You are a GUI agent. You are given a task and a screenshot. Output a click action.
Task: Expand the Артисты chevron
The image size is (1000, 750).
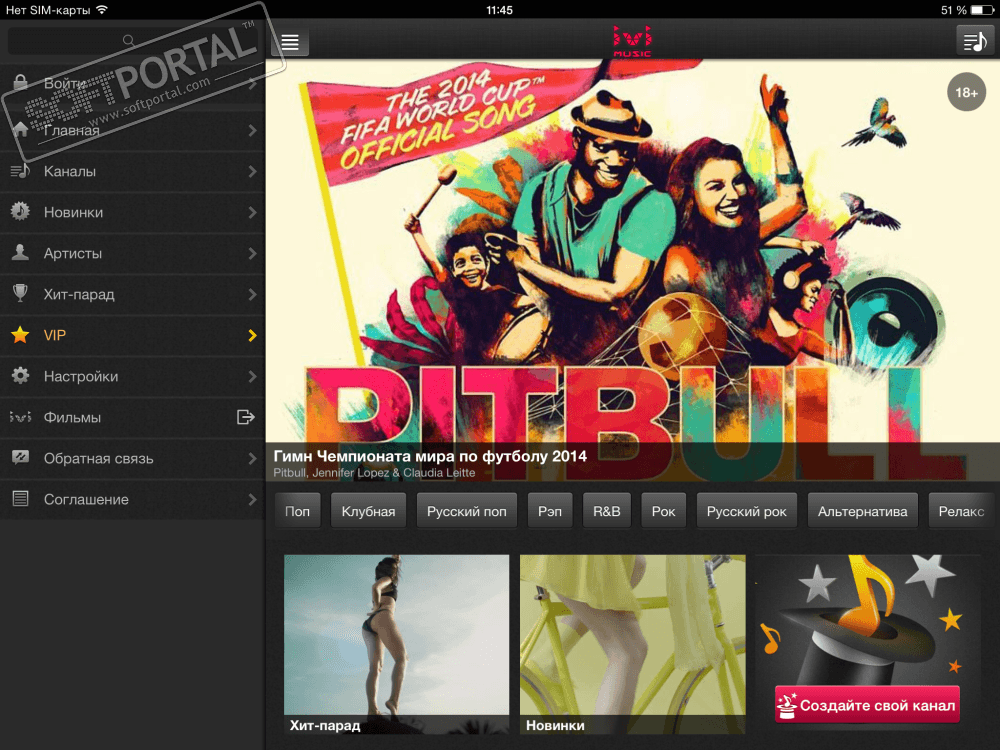(253, 253)
